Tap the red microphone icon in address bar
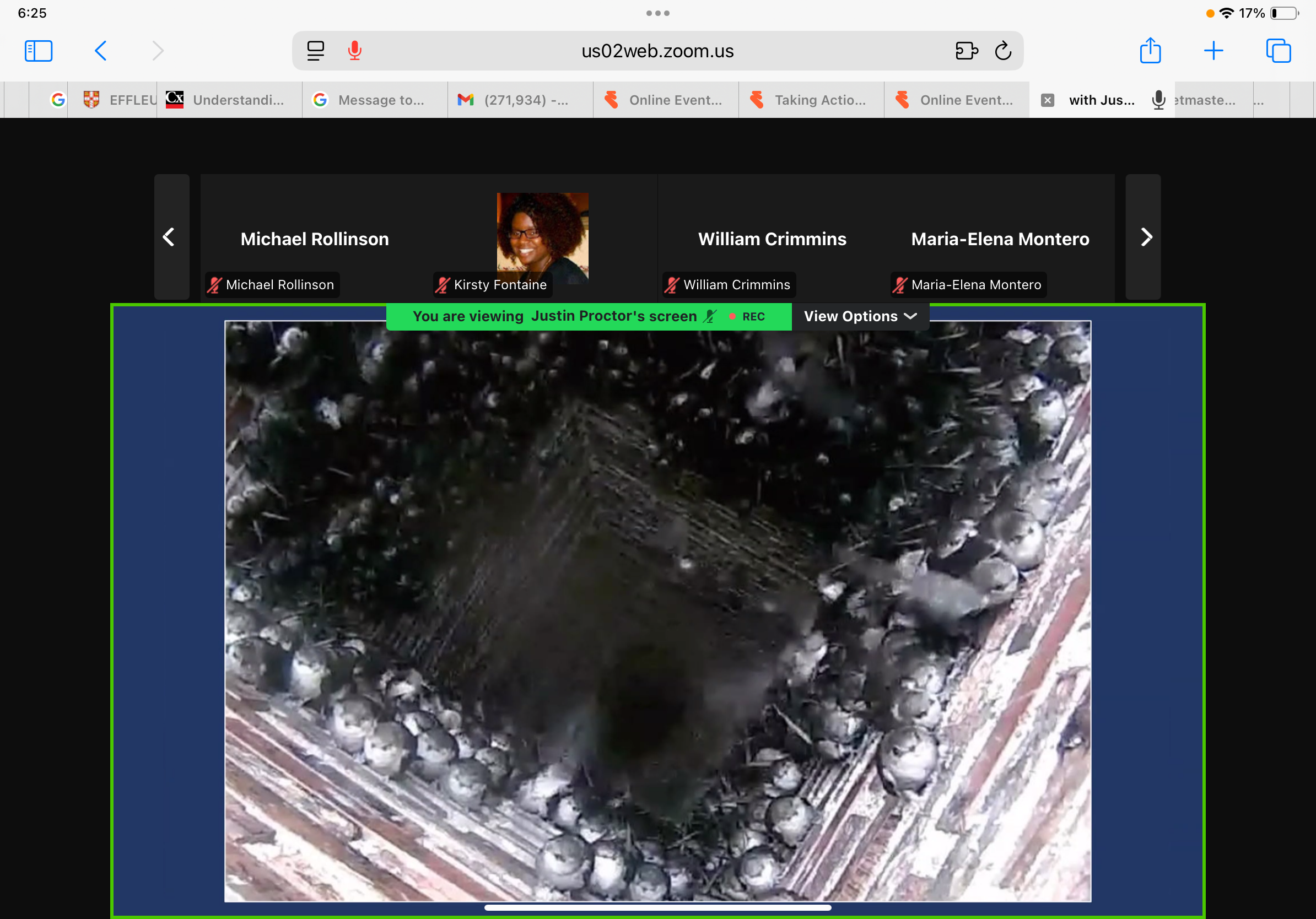This screenshot has height=919, width=1316. tap(355, 51)
